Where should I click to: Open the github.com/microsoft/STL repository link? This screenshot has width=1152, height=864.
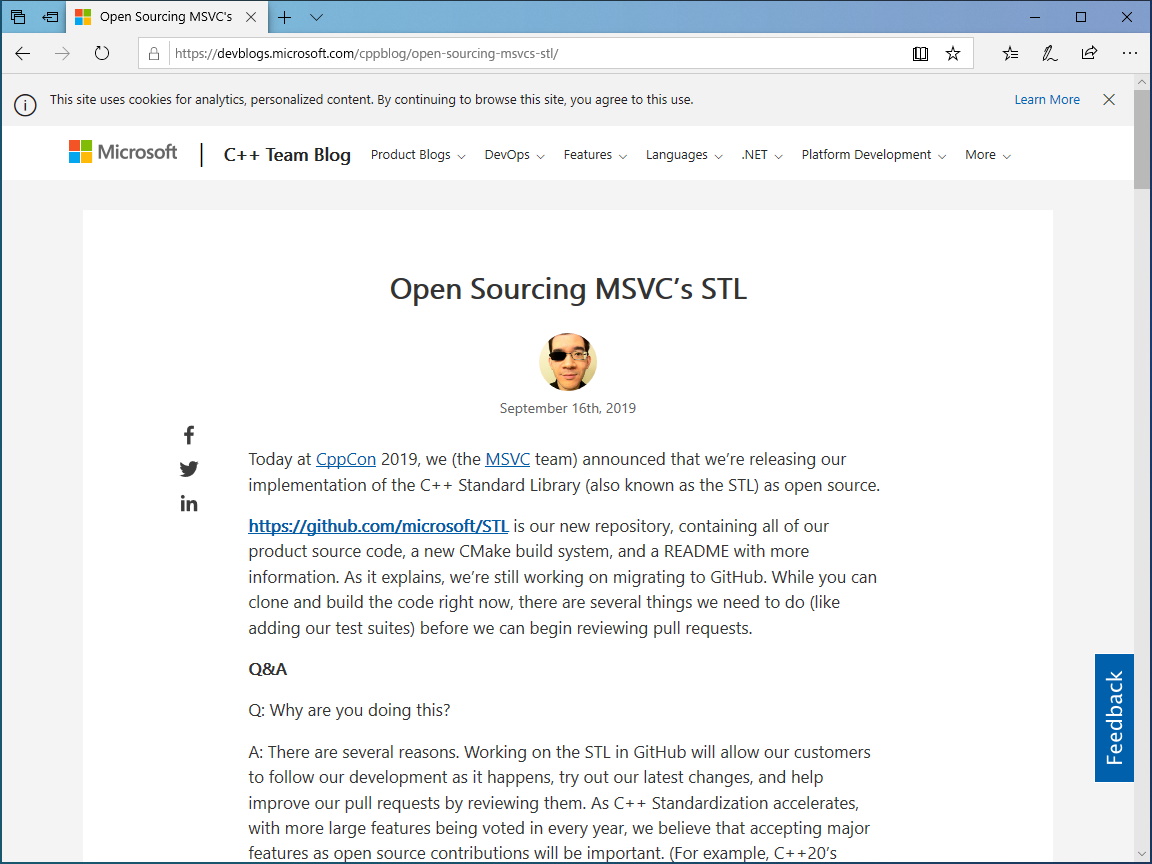click(376, 525)
